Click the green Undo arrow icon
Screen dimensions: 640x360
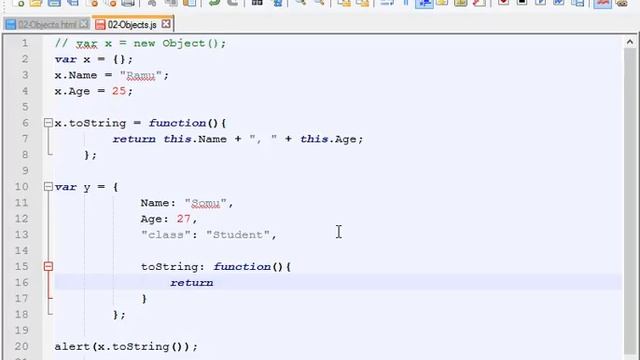click(x=214, y=3)
